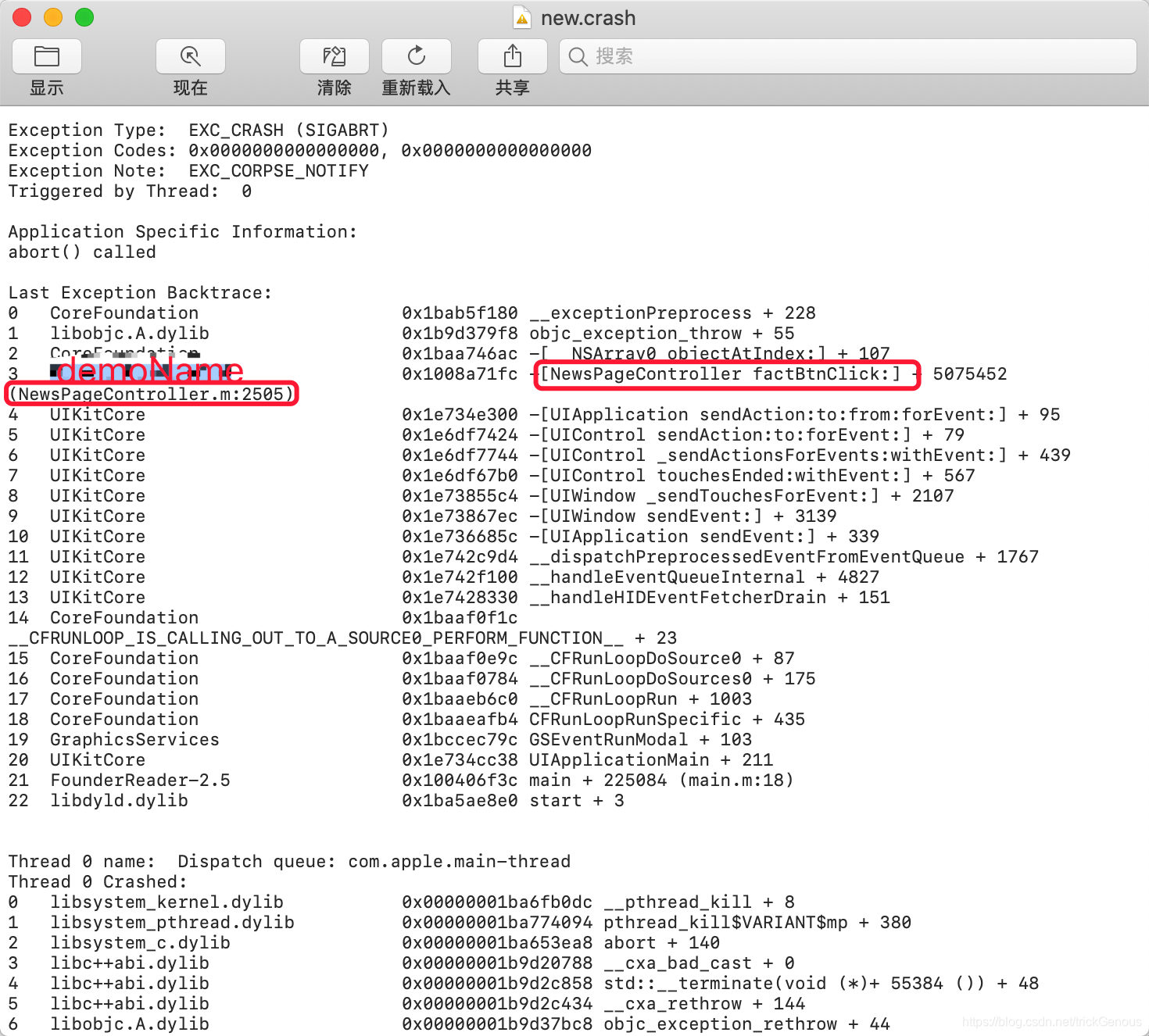Image resolution: width=1149 pixels, height=1036 pixels.
Task: Click the 现在 (Now) toolbar icon
Action: click(191, 56)
